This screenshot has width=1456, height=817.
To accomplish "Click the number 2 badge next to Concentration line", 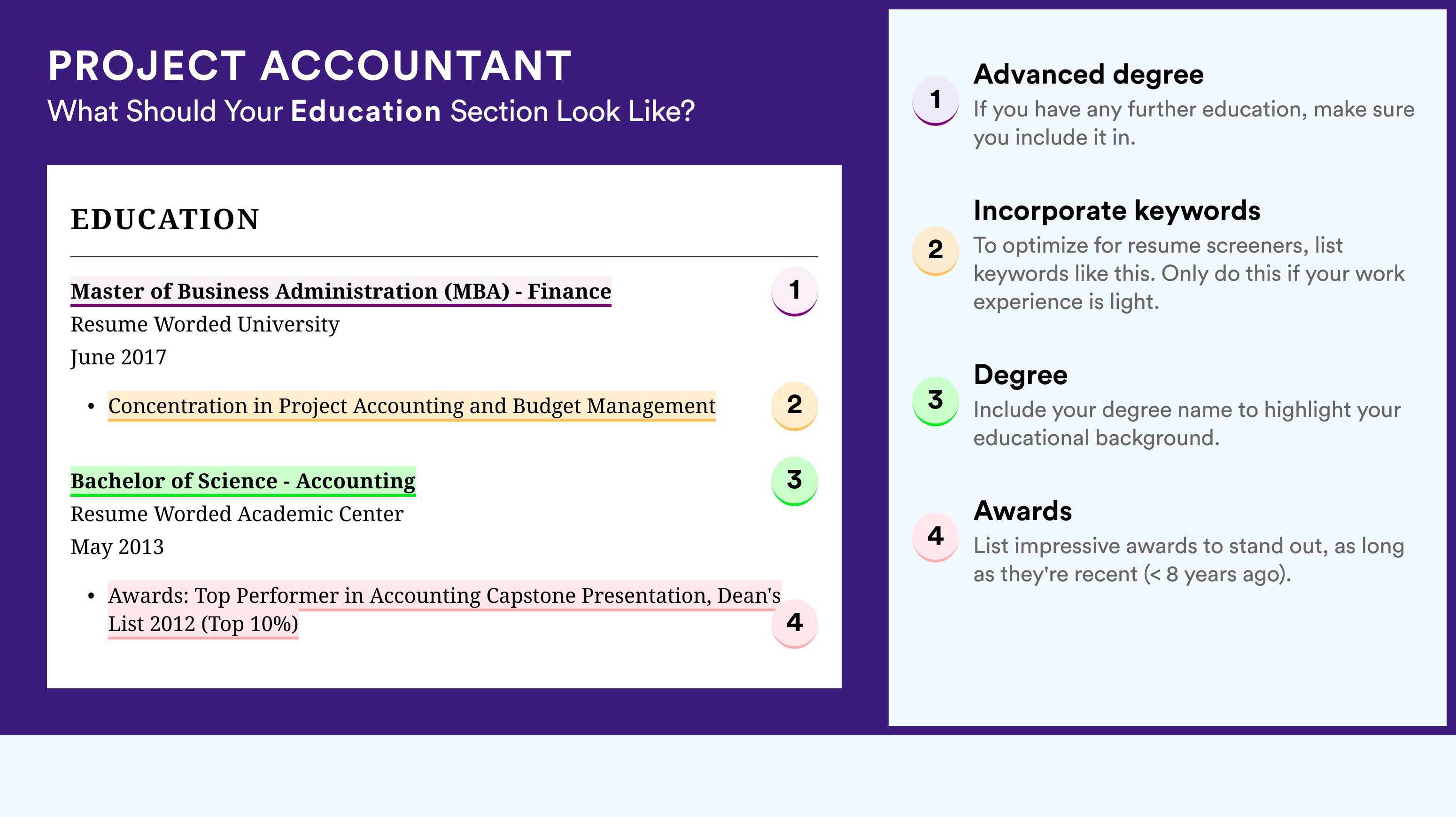I will click(x=794, y=406).
